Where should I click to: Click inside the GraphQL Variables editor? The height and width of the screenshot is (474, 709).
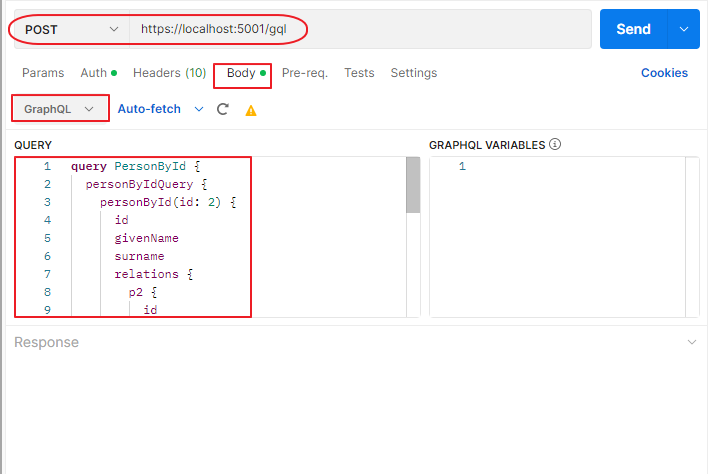click(x=557, y=237)
